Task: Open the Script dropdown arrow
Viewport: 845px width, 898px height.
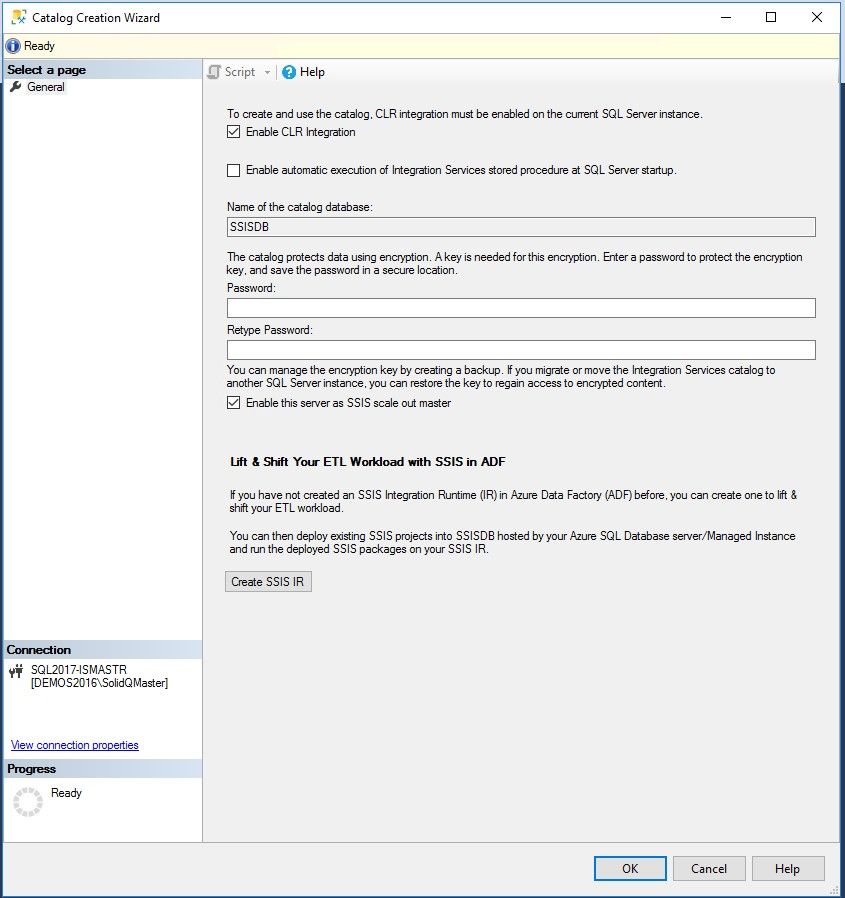Action: click(267, 72)
